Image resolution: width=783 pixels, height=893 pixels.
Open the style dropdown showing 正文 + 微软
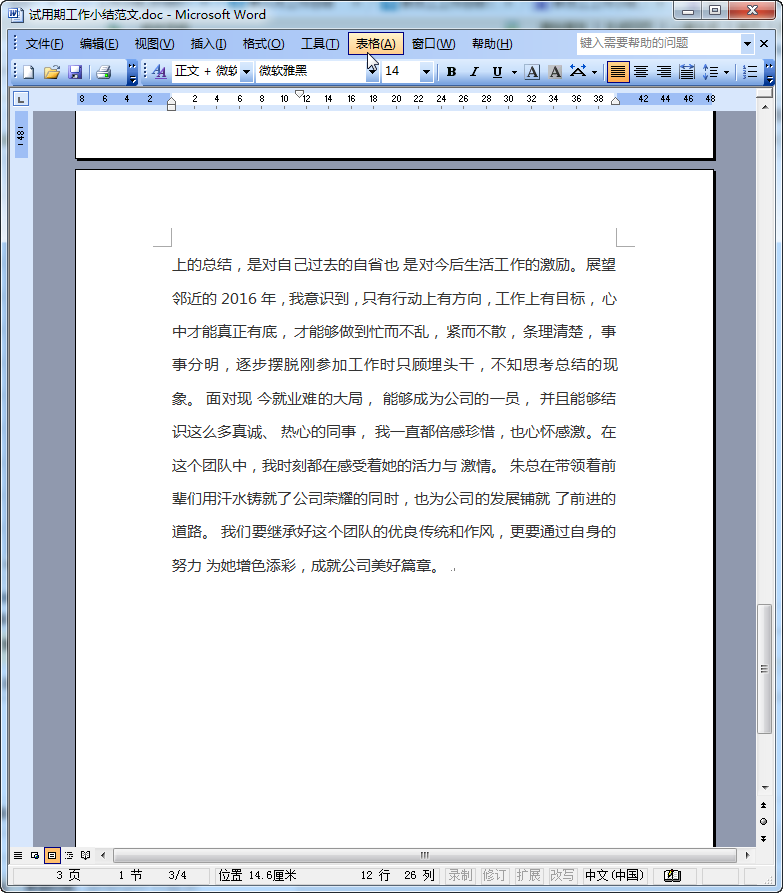pos(247,72)
